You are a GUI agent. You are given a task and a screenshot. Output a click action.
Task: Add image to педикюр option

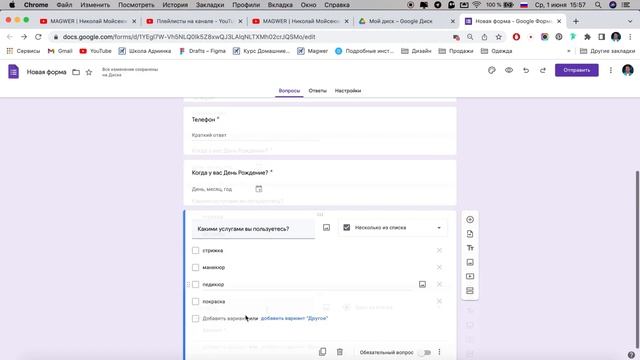[422, 284]
